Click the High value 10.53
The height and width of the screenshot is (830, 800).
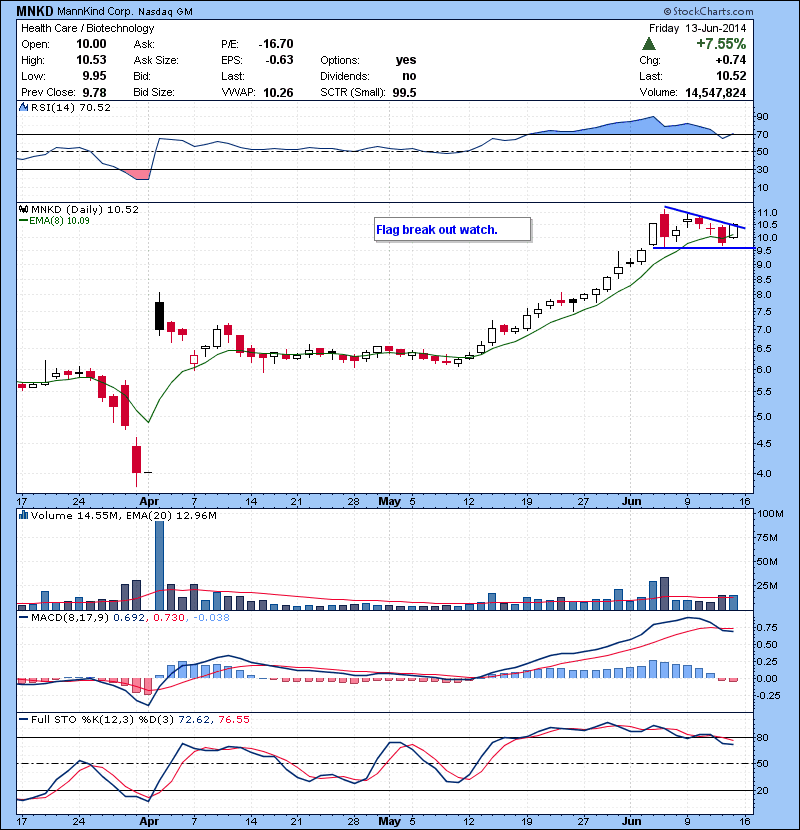coord(91,60)
